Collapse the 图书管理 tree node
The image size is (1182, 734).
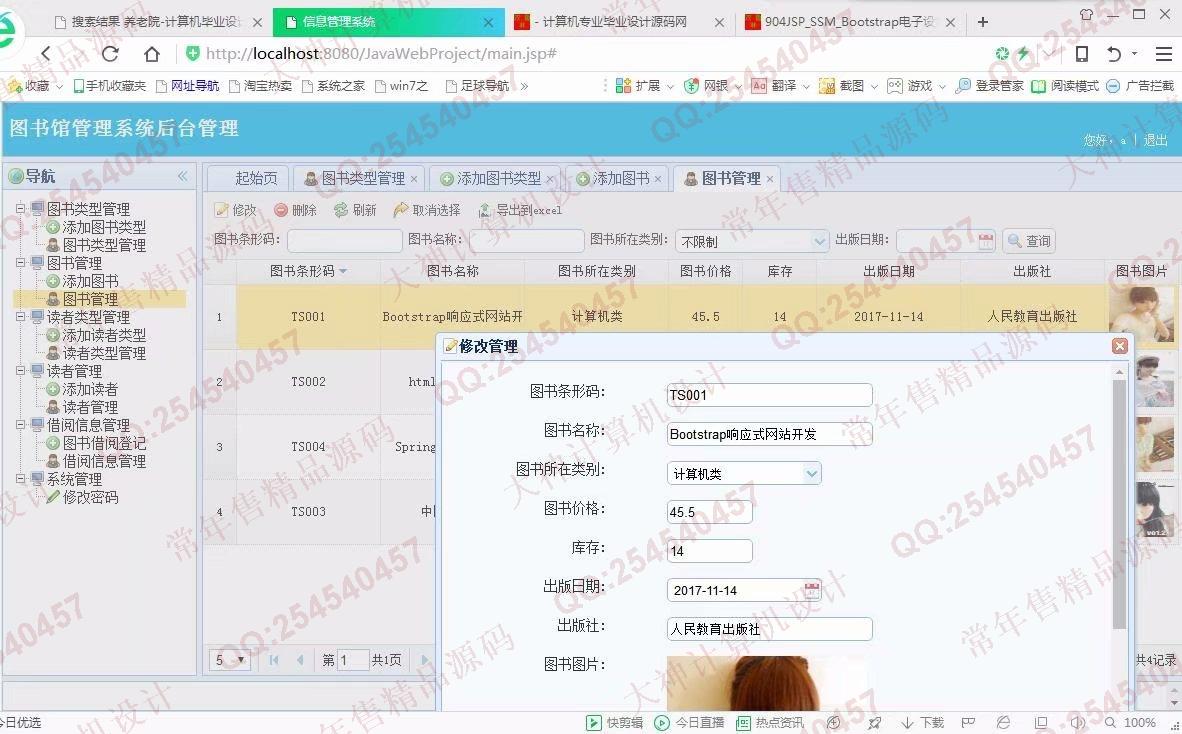click(x=20, y=263)
